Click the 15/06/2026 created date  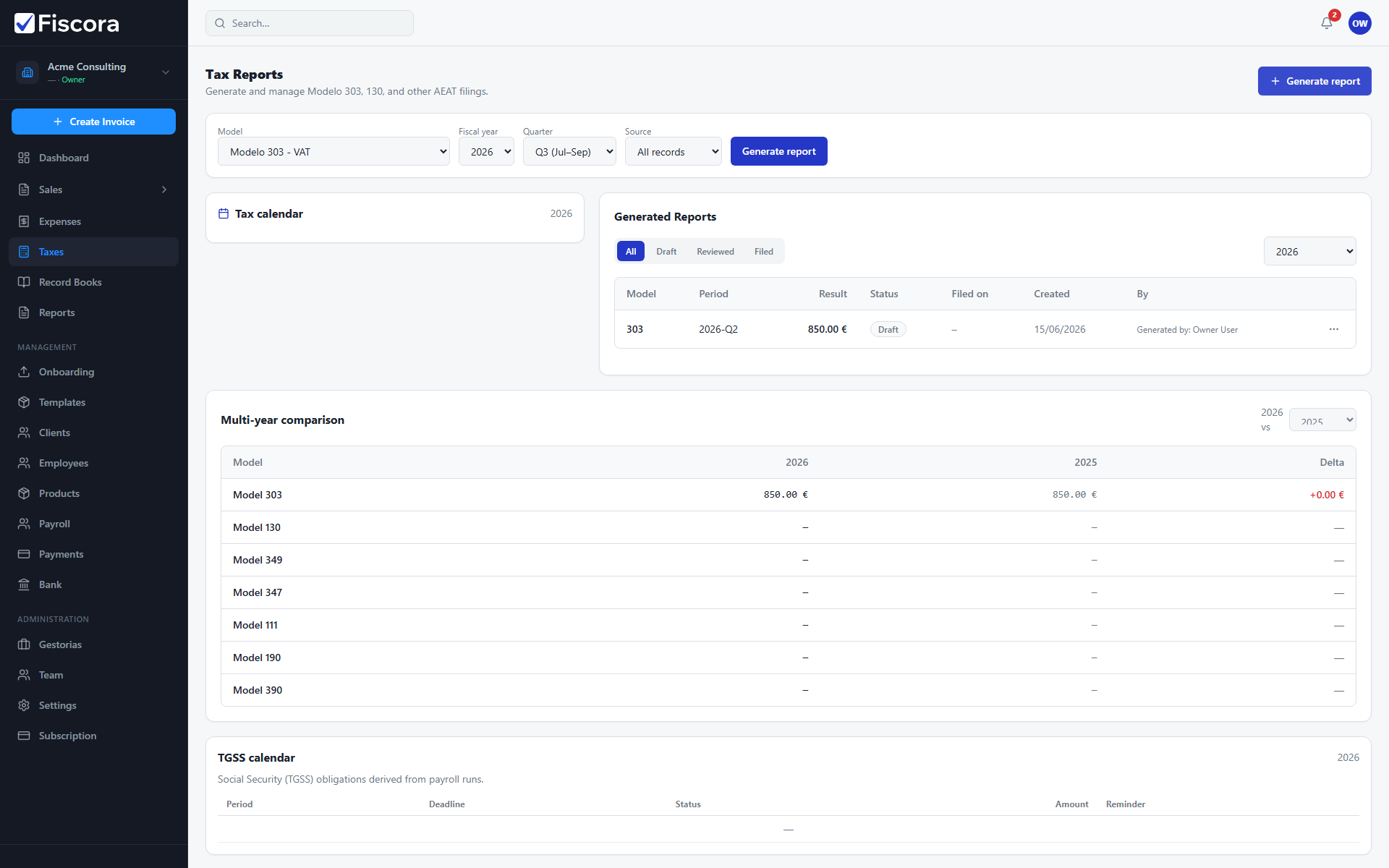tap(1060, 329)
